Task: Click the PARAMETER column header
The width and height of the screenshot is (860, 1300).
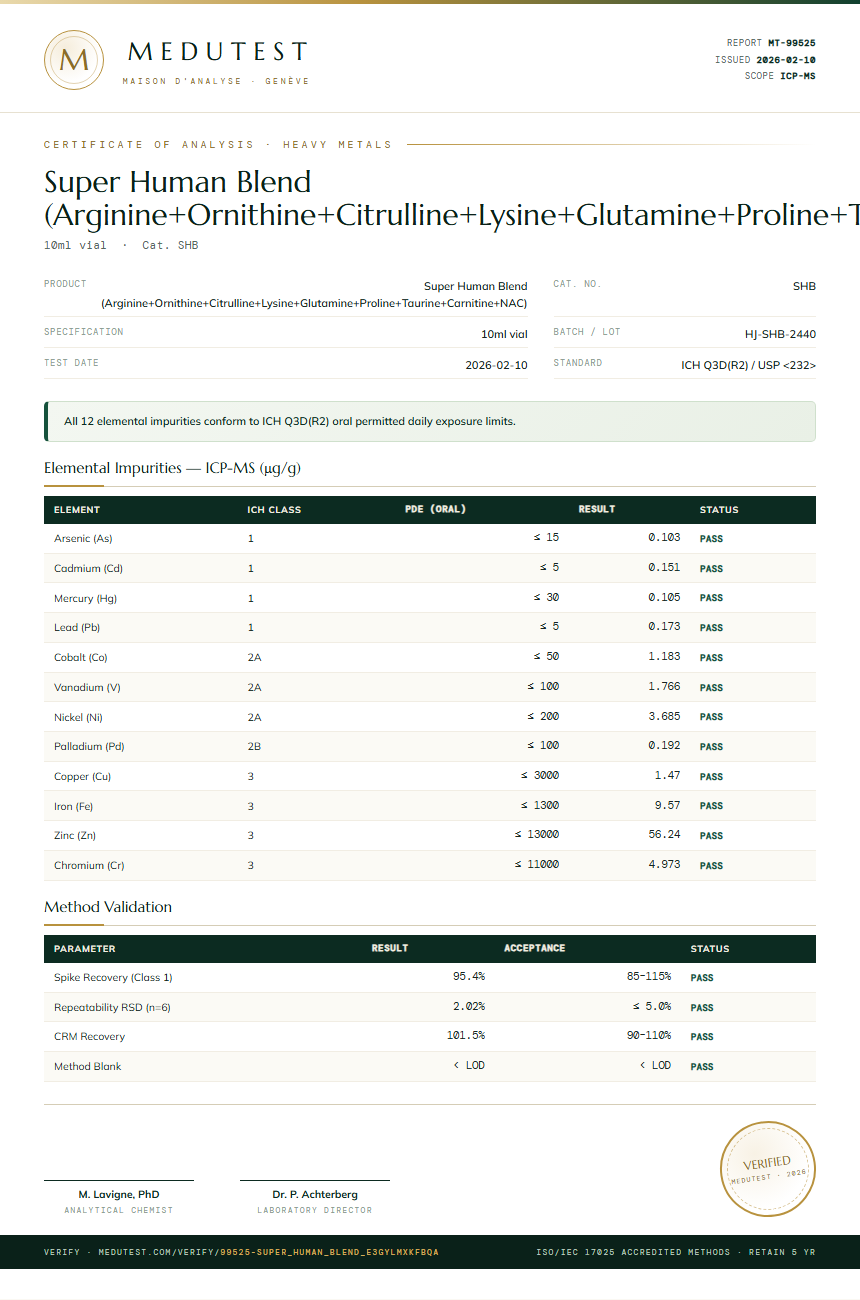Action: [x=85, y=949]
